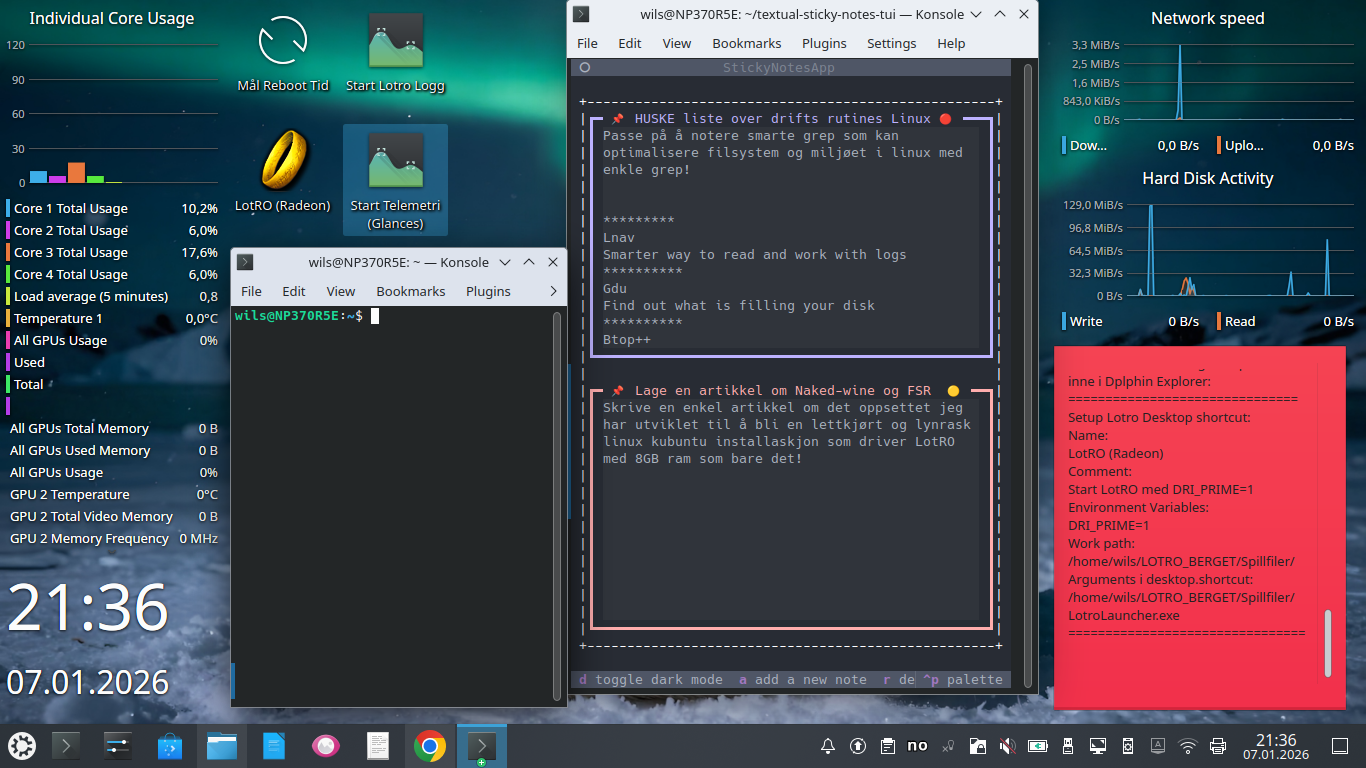The image size is (1366, 768).
Task: Select the active Konsole taskbar entry
Action: point(482,746)
